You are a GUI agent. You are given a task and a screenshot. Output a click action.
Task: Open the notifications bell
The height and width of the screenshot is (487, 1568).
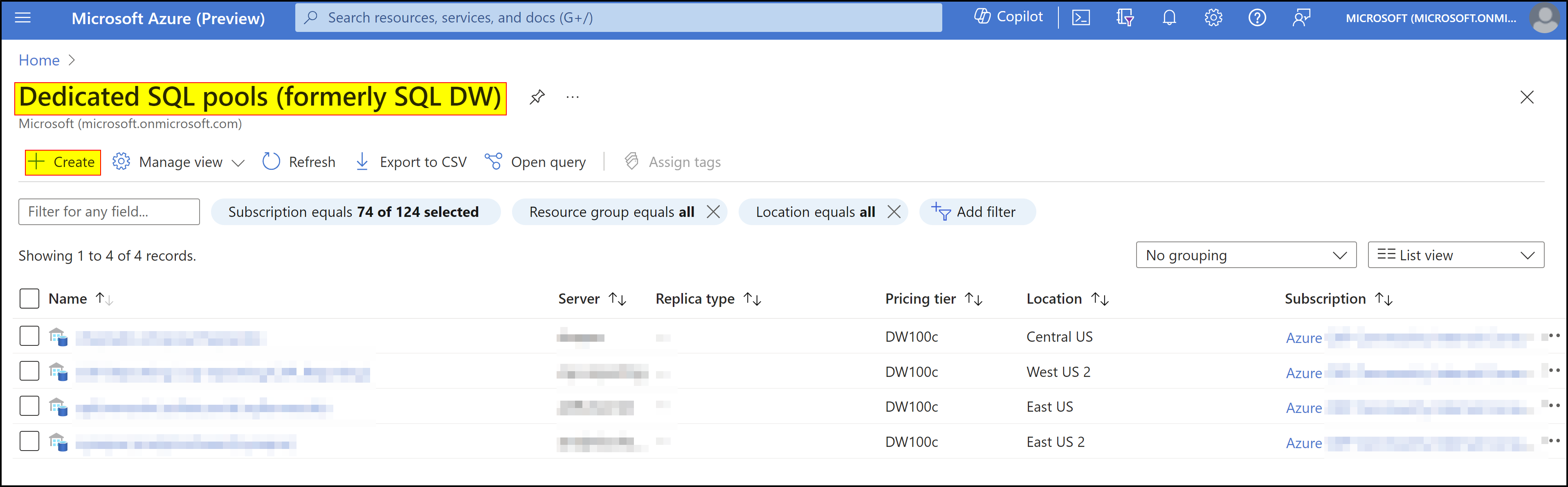(x=1169, y=18)
